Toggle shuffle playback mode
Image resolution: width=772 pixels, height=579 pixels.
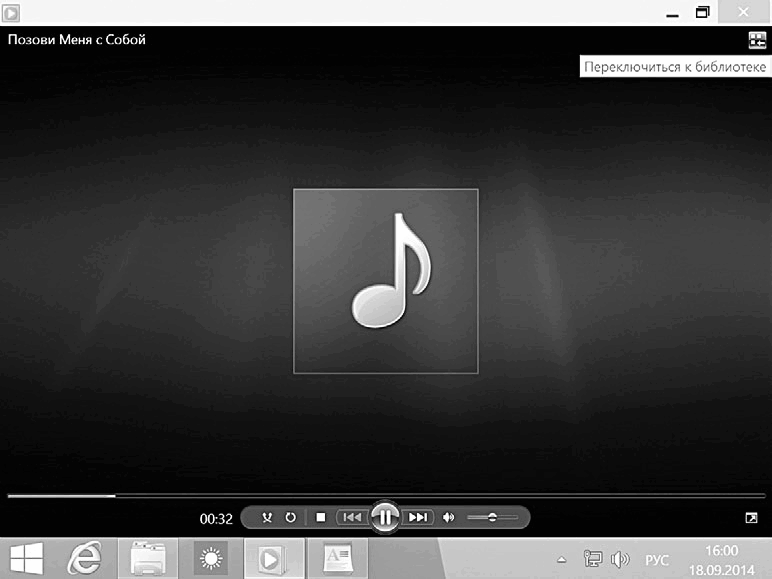click(267, 517)
